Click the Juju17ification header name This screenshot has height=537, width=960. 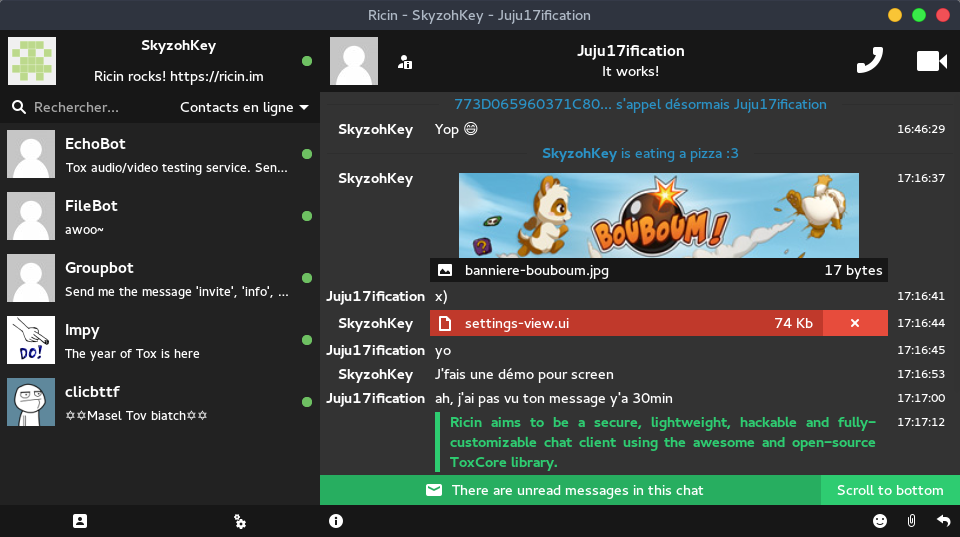point(631,51)
